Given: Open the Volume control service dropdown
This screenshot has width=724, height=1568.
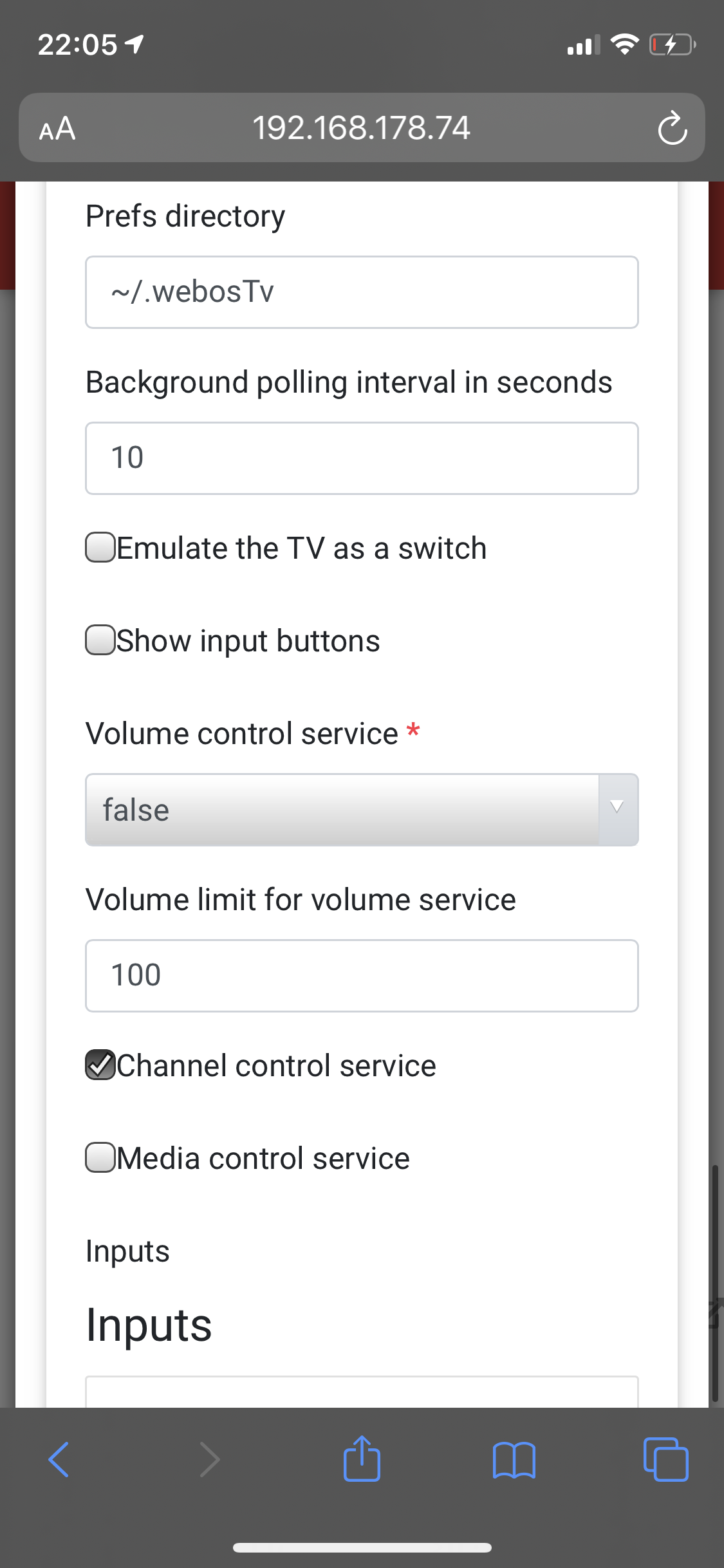Looking at the screenshot, I should point(342,810).
